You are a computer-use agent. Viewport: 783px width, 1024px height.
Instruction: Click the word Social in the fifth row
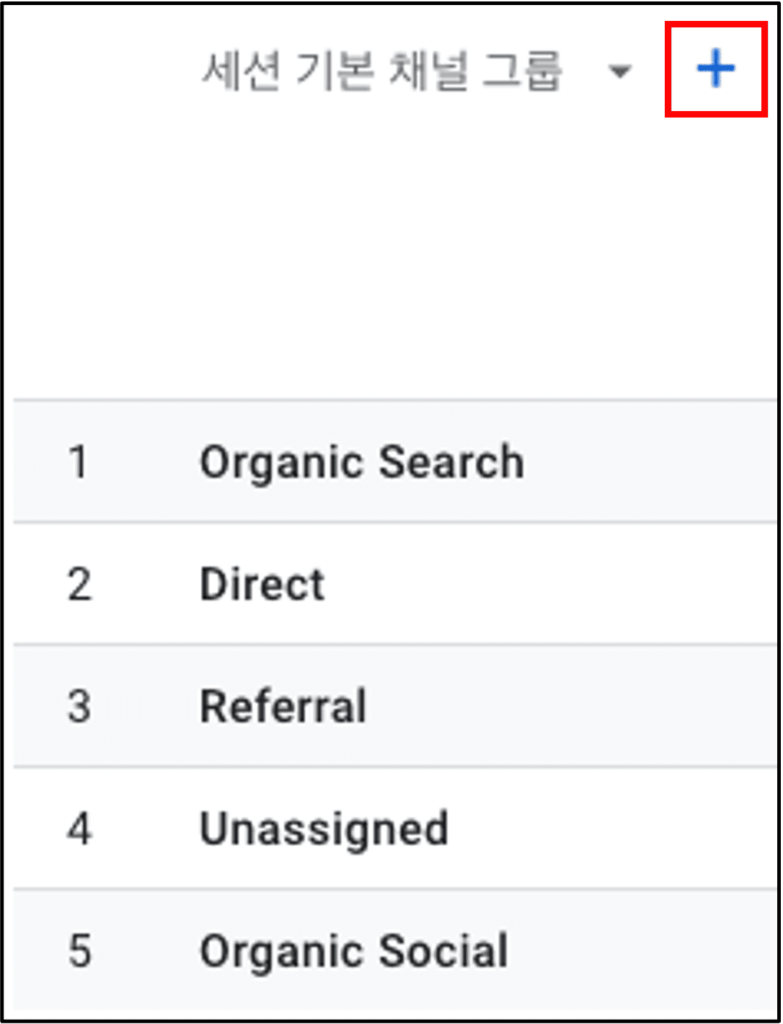(x=444, y=950)
